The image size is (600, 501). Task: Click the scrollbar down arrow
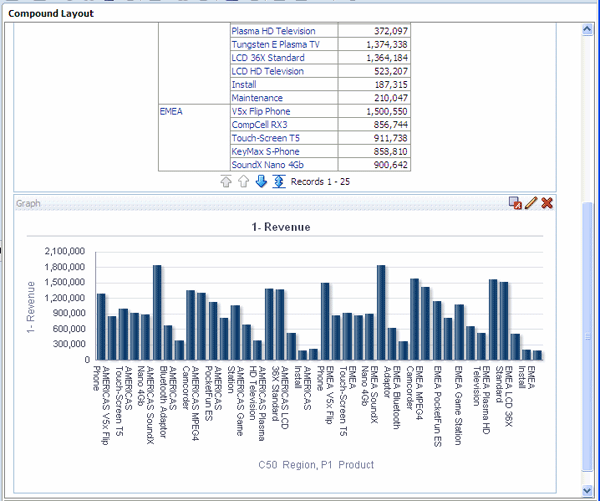click(x=587, y=490)
